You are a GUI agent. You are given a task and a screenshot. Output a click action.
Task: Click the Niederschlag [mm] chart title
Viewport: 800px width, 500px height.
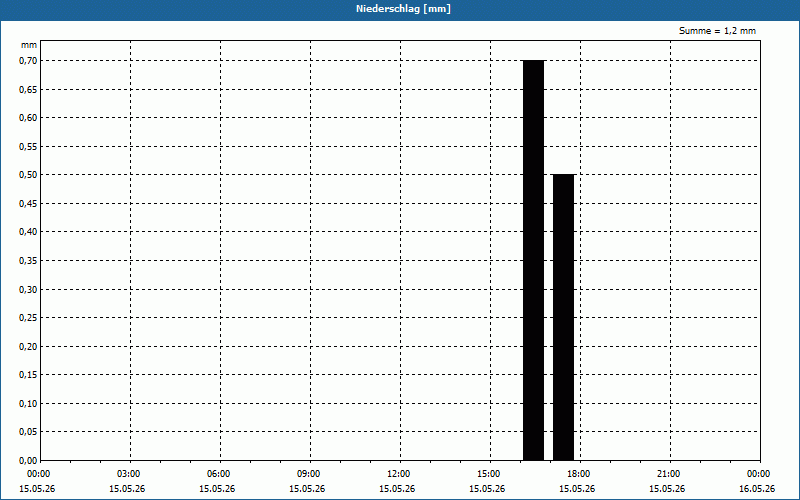[404, 9]
